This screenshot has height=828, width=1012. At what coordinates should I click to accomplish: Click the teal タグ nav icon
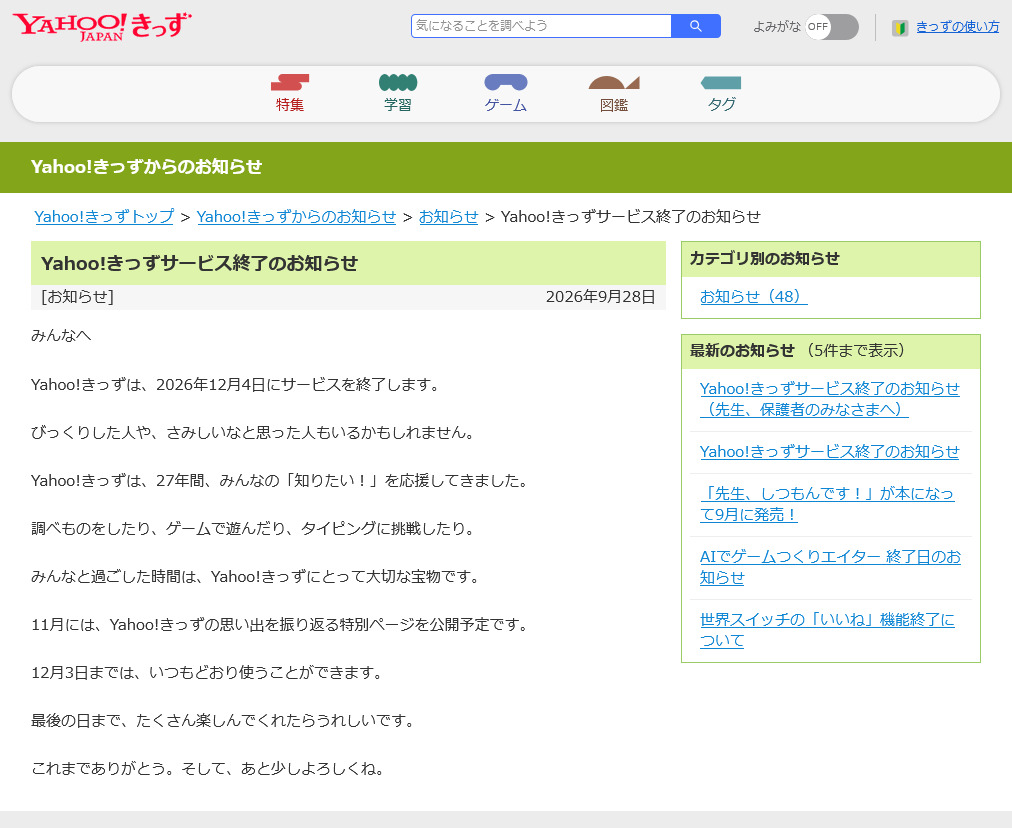coord(721,83)
